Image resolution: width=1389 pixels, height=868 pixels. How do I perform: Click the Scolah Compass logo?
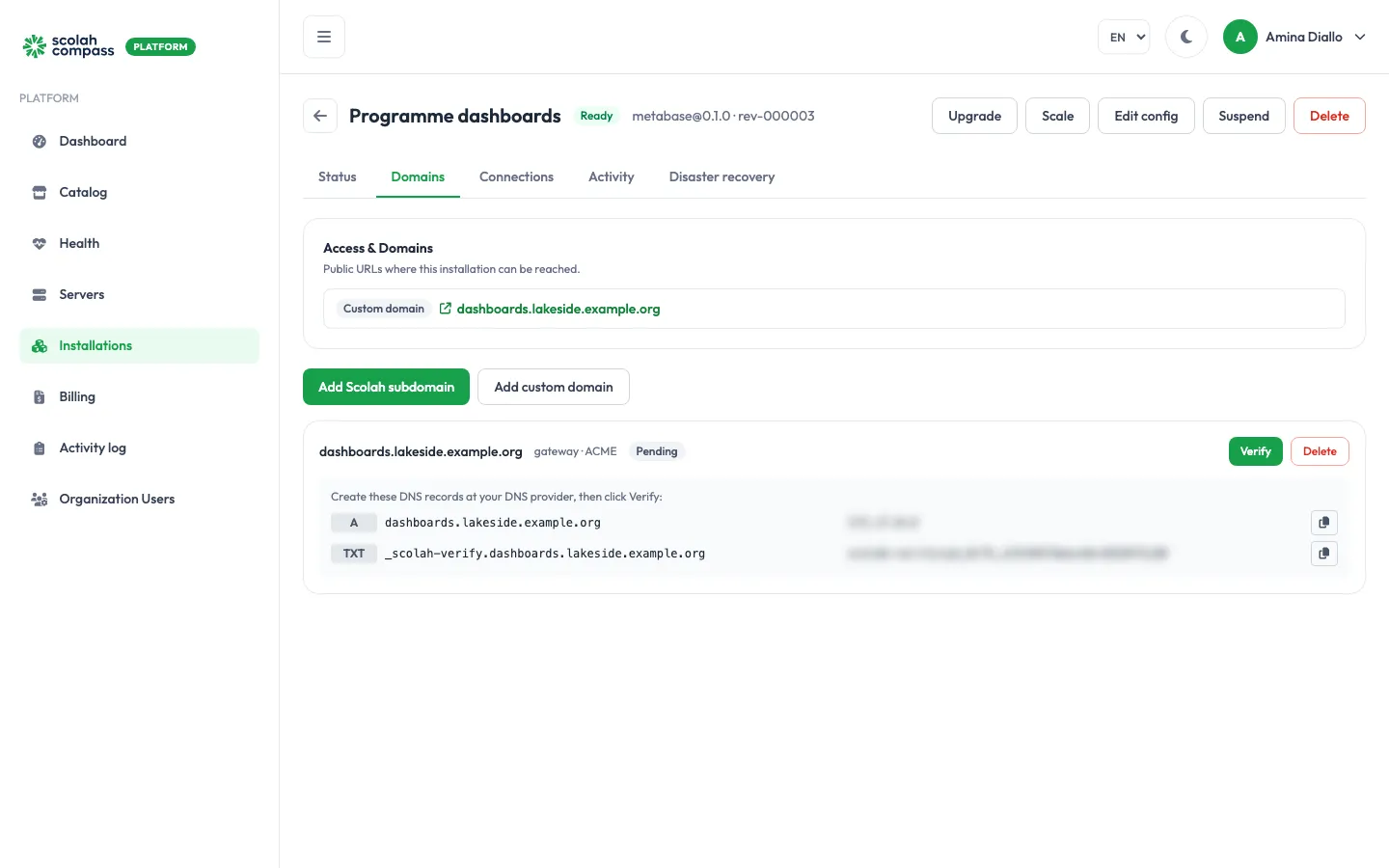pyautogui.click(x=68, y=46)
